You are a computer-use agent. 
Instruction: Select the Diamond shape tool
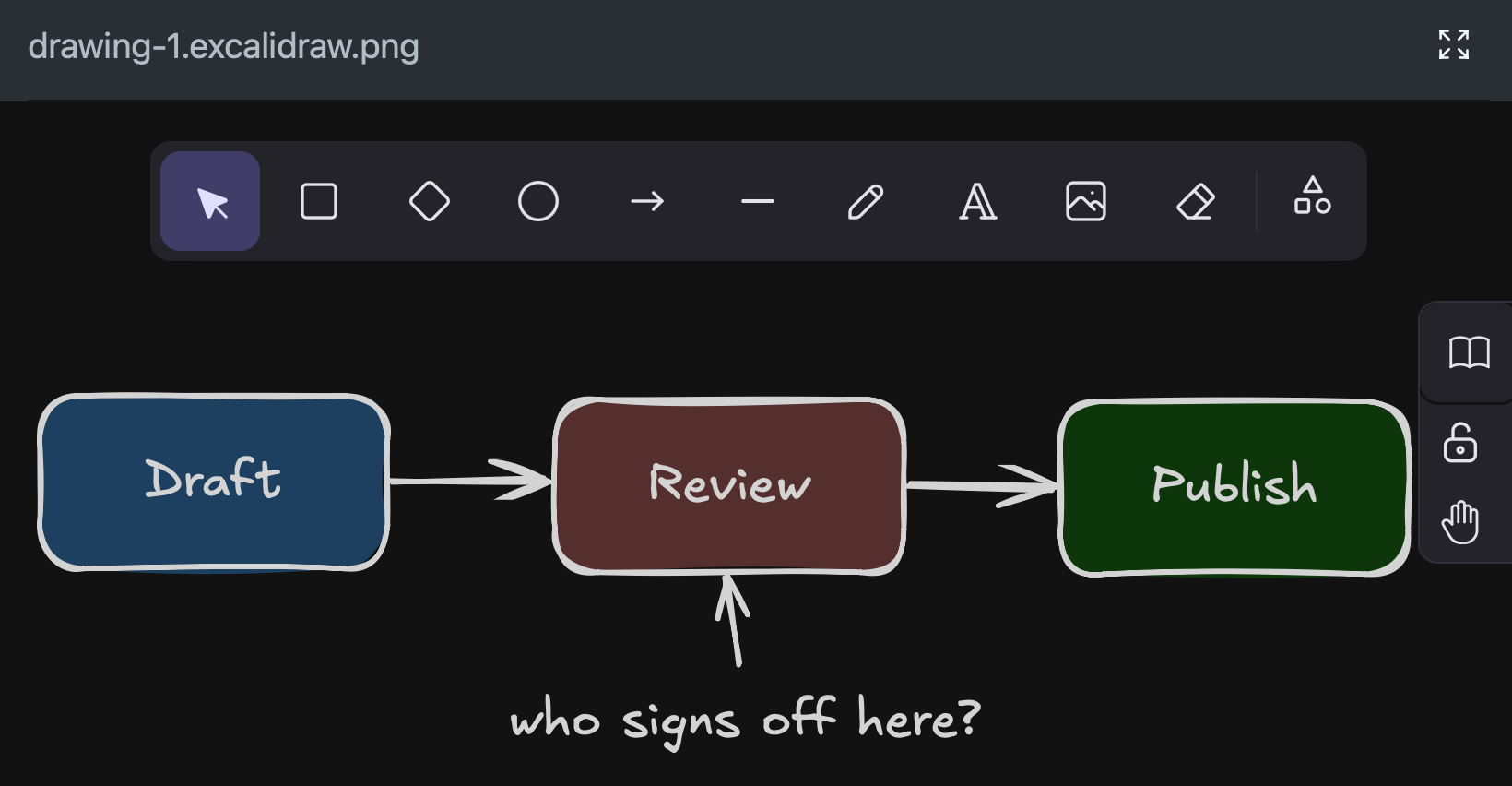coord(429,201)
